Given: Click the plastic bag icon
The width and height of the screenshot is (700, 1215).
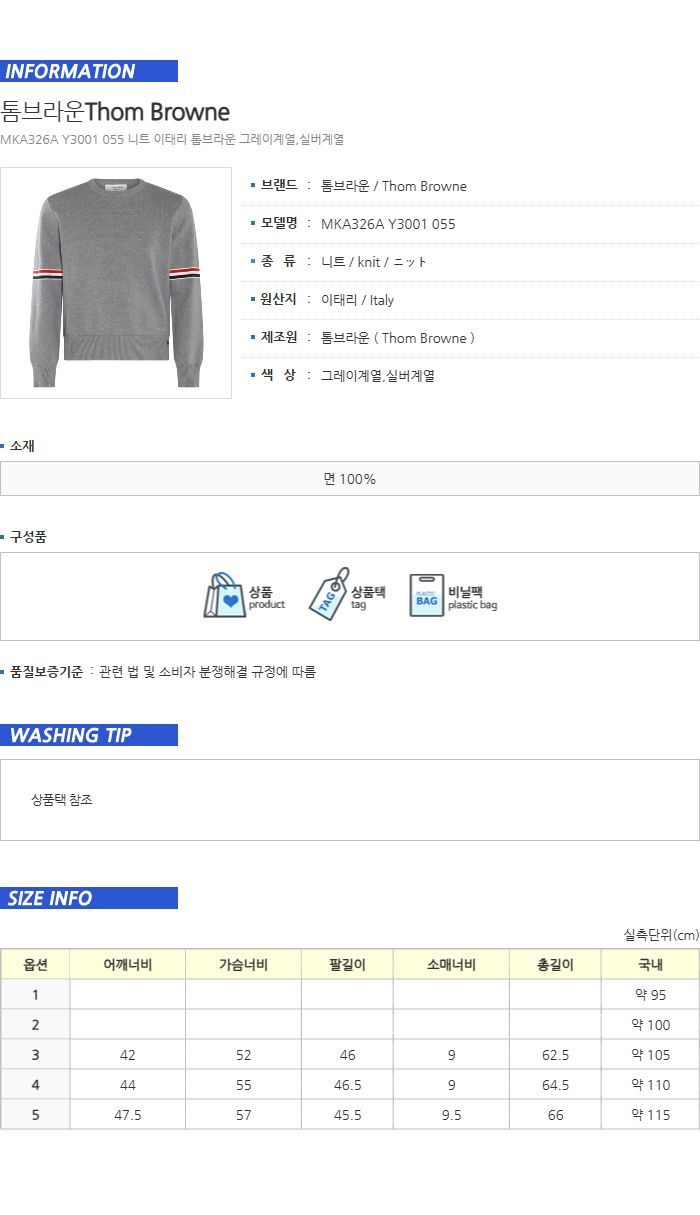Looking at the screenshot, I should tap(426, 596).
